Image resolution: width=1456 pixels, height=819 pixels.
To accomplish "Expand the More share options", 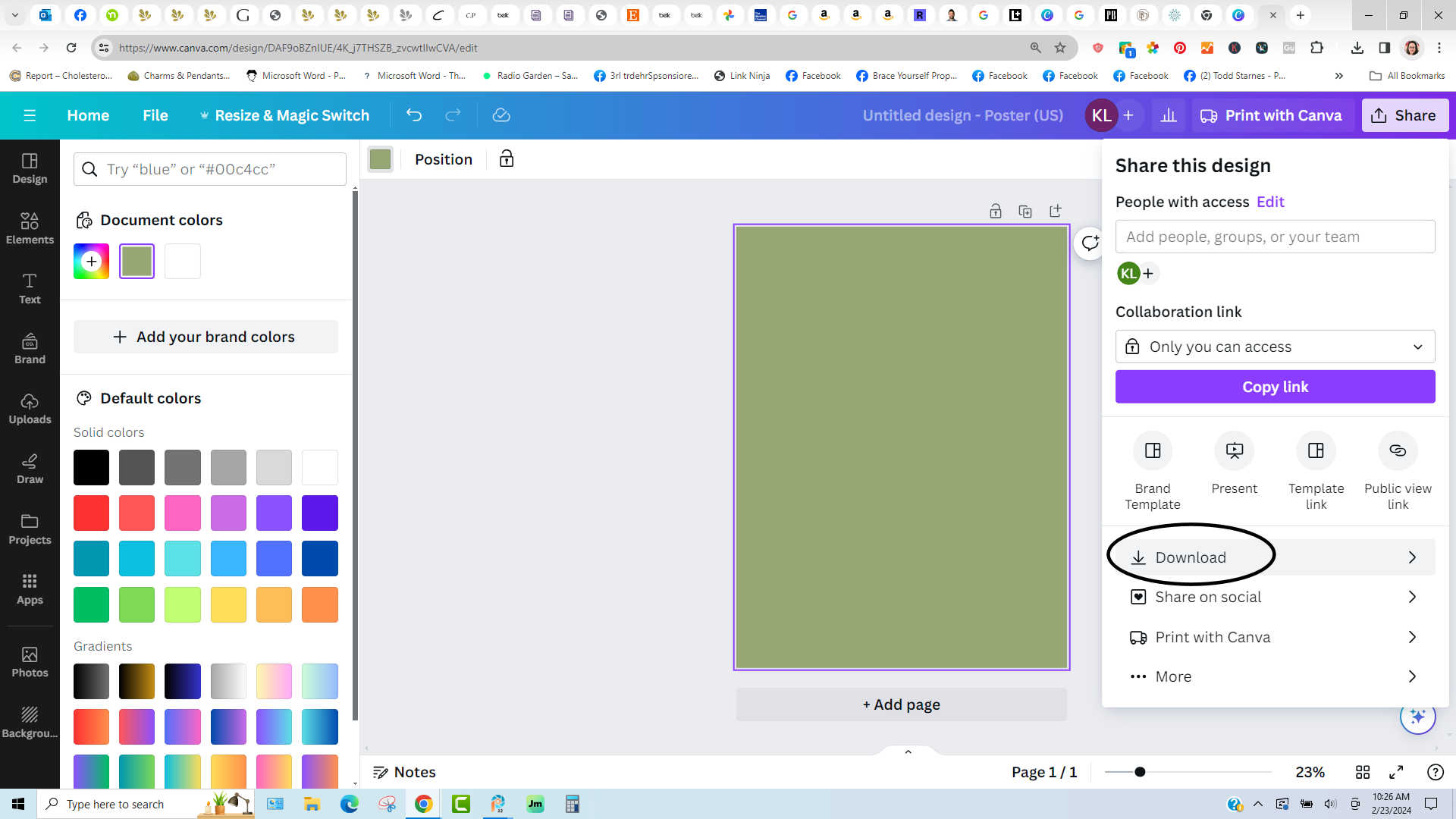I will 1276,676.
